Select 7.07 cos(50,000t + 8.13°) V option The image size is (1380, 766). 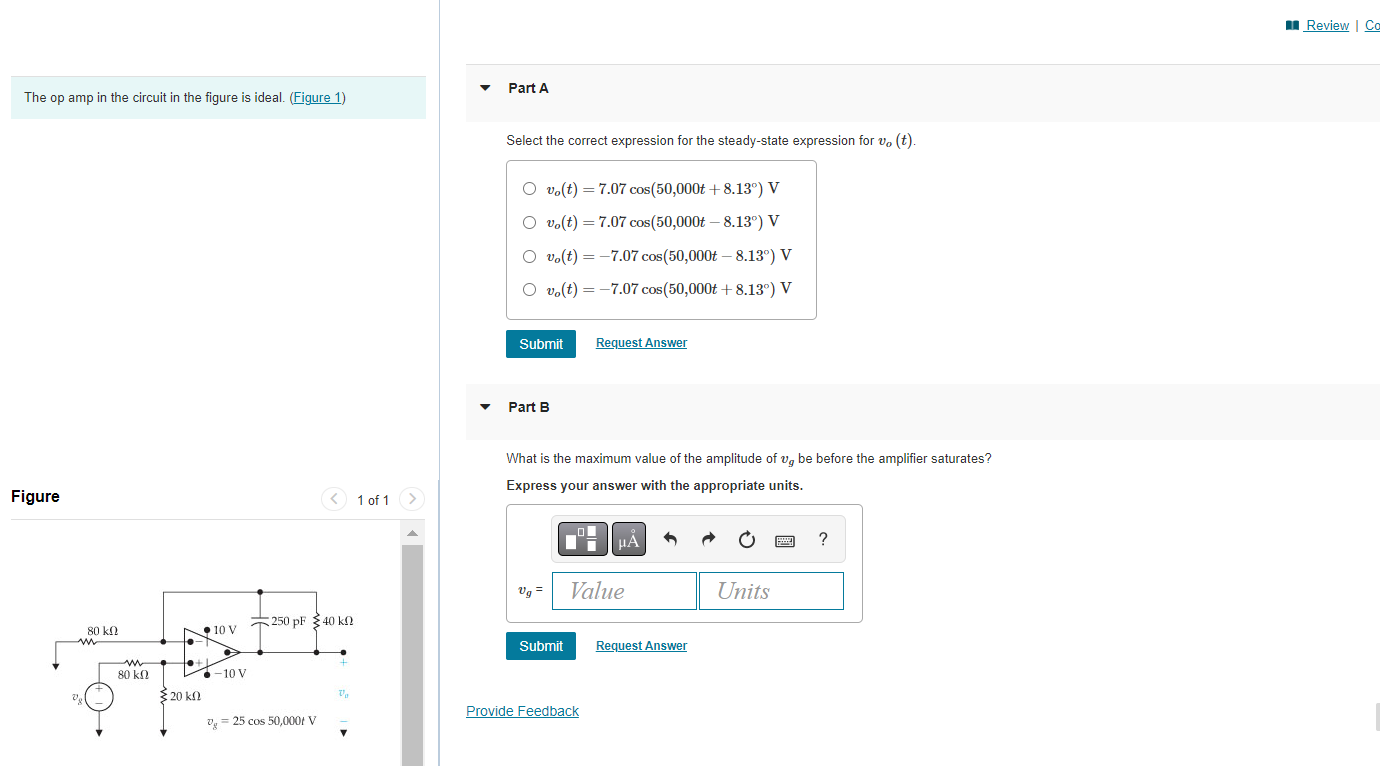(x=529, y=188)
